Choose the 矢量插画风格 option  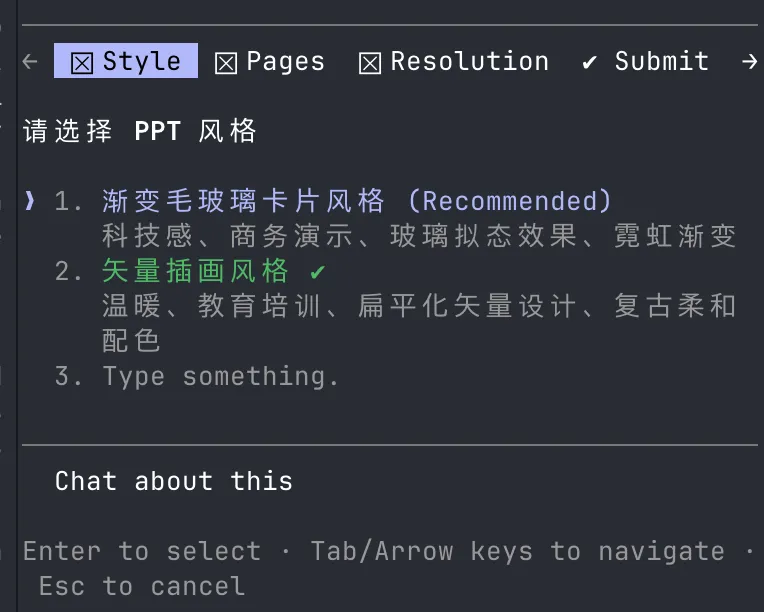click(x=195, y=271)
